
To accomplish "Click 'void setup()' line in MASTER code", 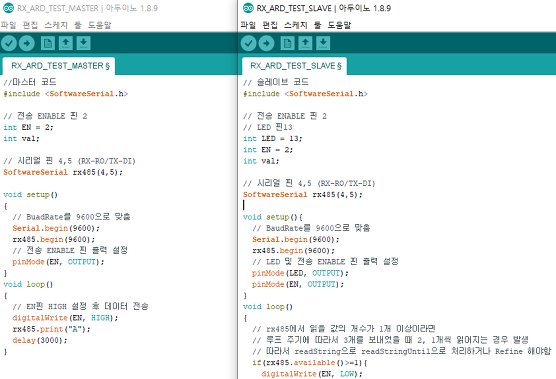I will pos(30,195).
